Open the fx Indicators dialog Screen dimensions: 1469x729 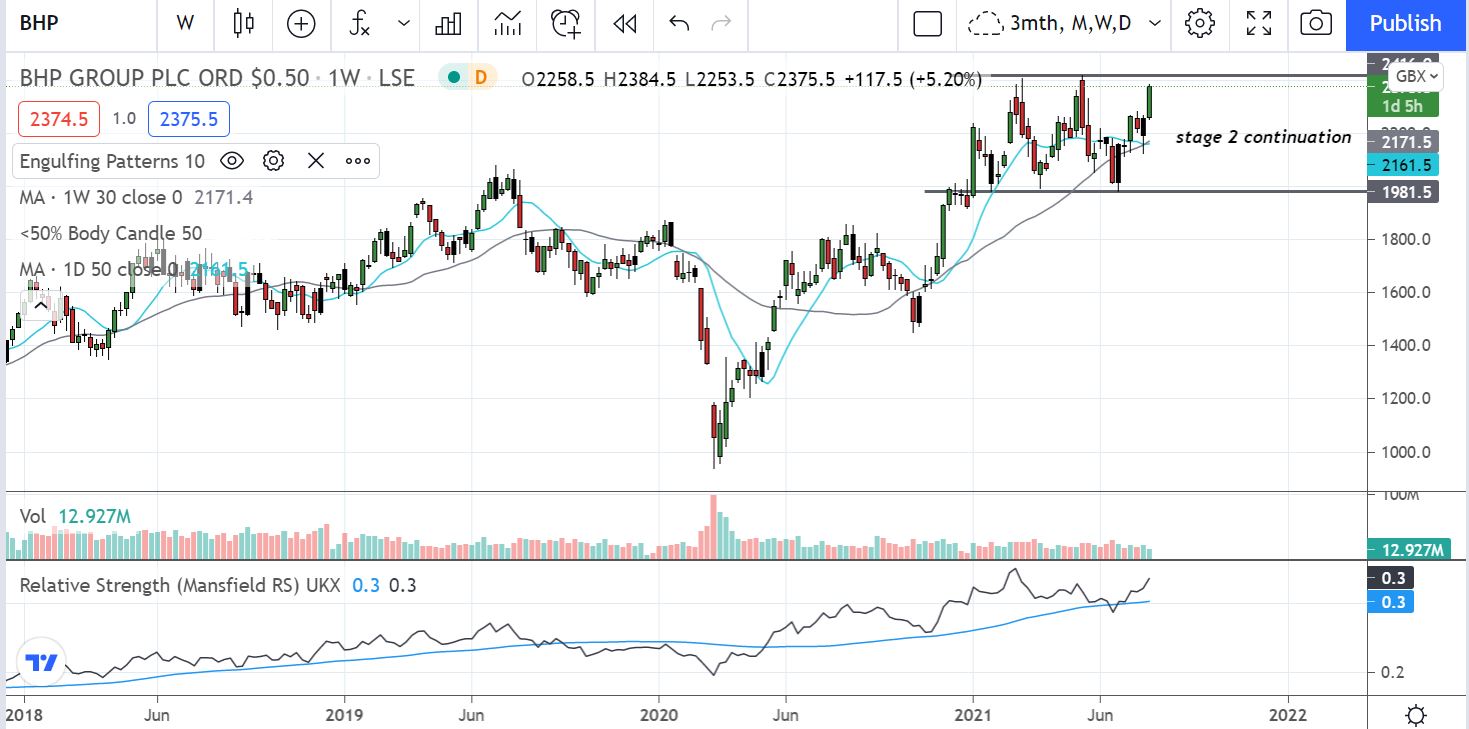[361, 23]
